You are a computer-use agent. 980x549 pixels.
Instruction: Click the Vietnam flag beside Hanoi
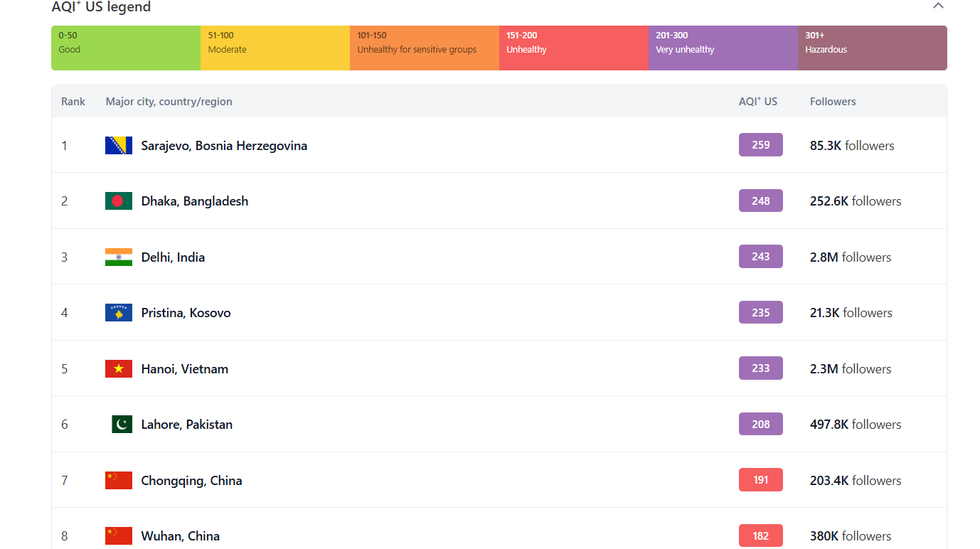click(118, 369)
